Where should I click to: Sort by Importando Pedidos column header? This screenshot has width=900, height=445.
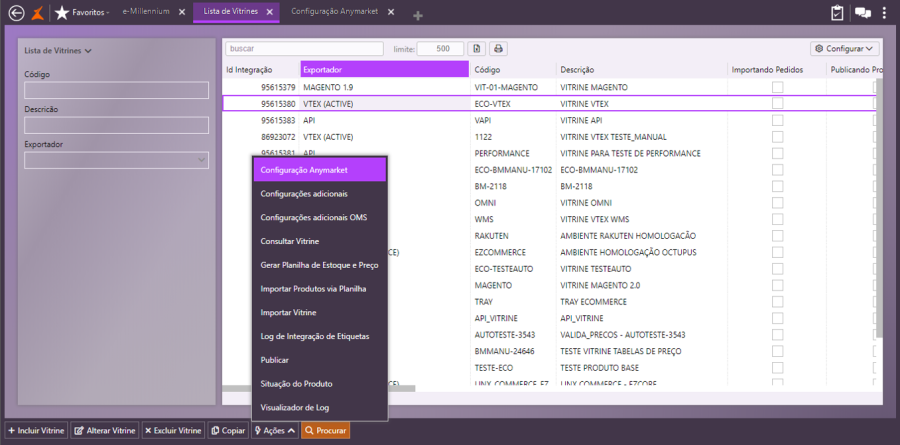tap(777, 69)
